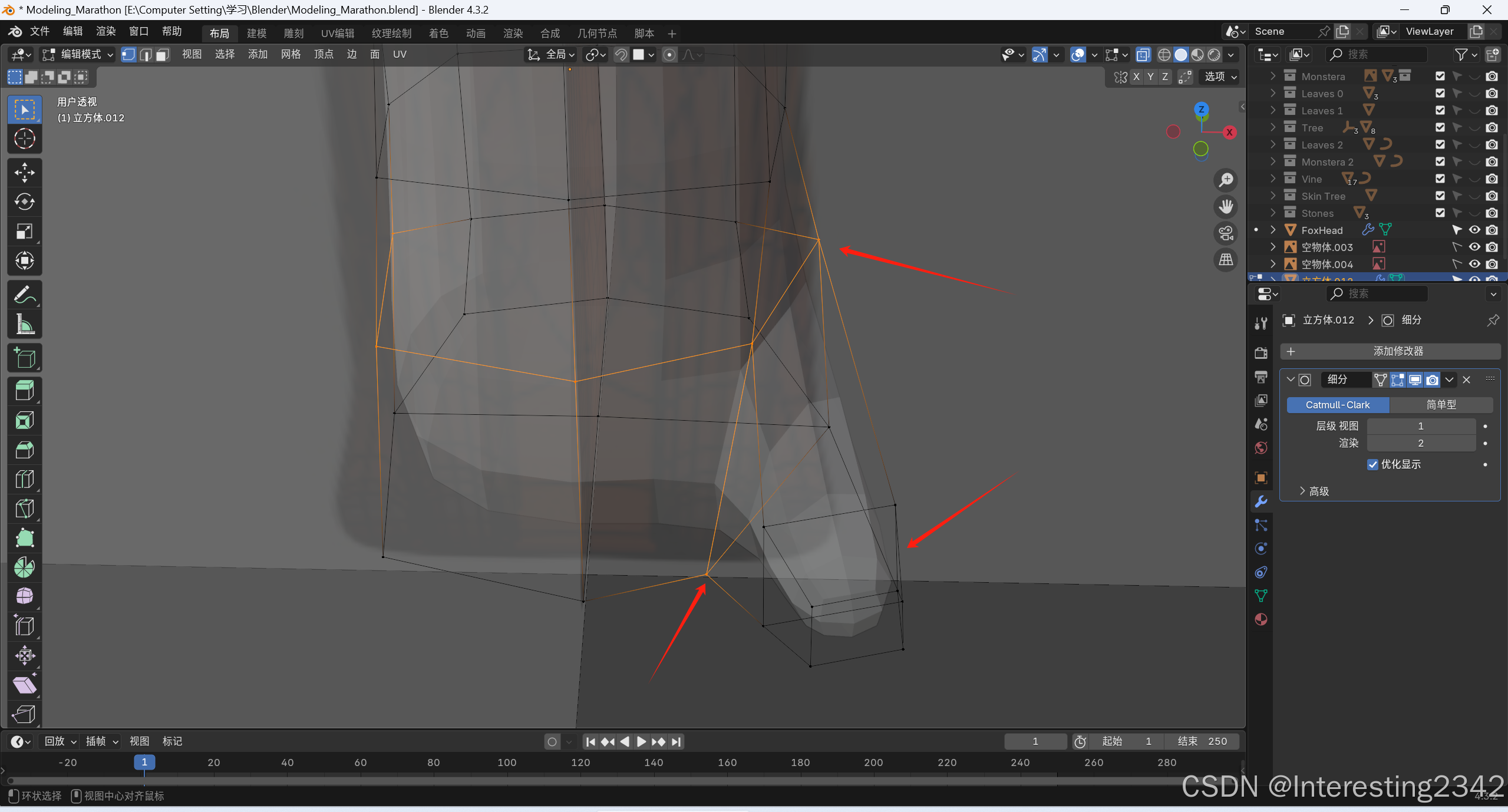Open the Modifiers wrench properties tab
This screenshot has height=812, width=1508.
pyautogui.click(x=1261, y=501)
